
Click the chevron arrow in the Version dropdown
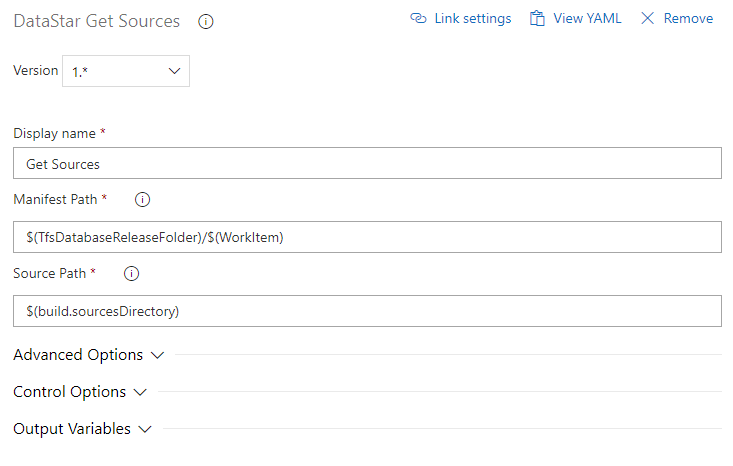(174, 71)
